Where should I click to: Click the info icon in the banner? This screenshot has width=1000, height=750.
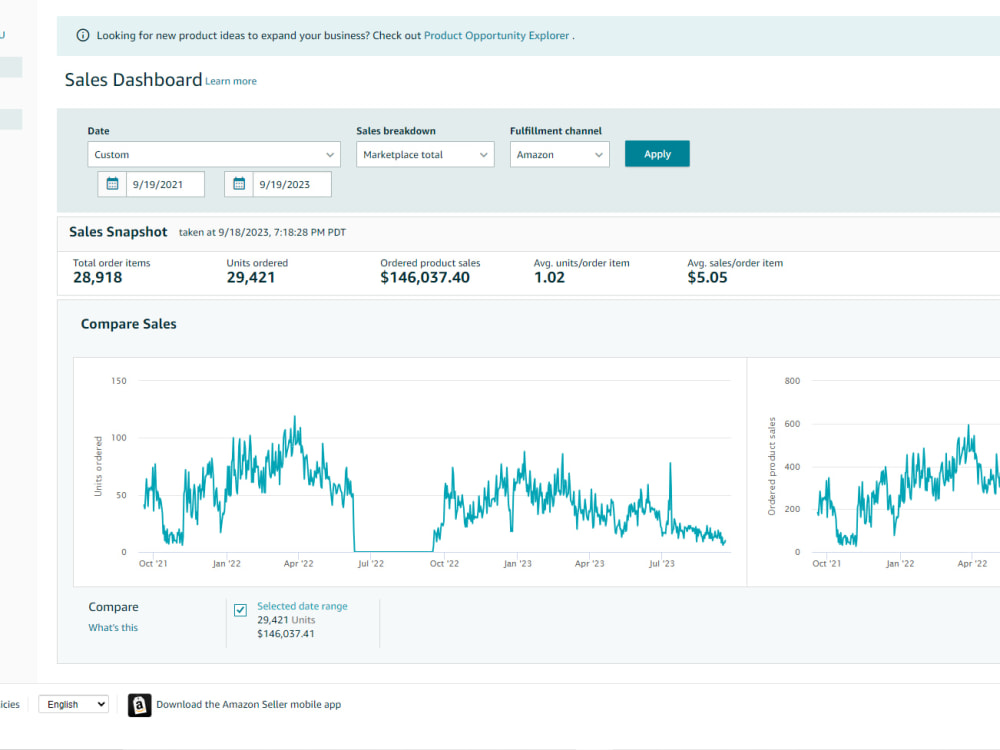(x=83, y=36)
